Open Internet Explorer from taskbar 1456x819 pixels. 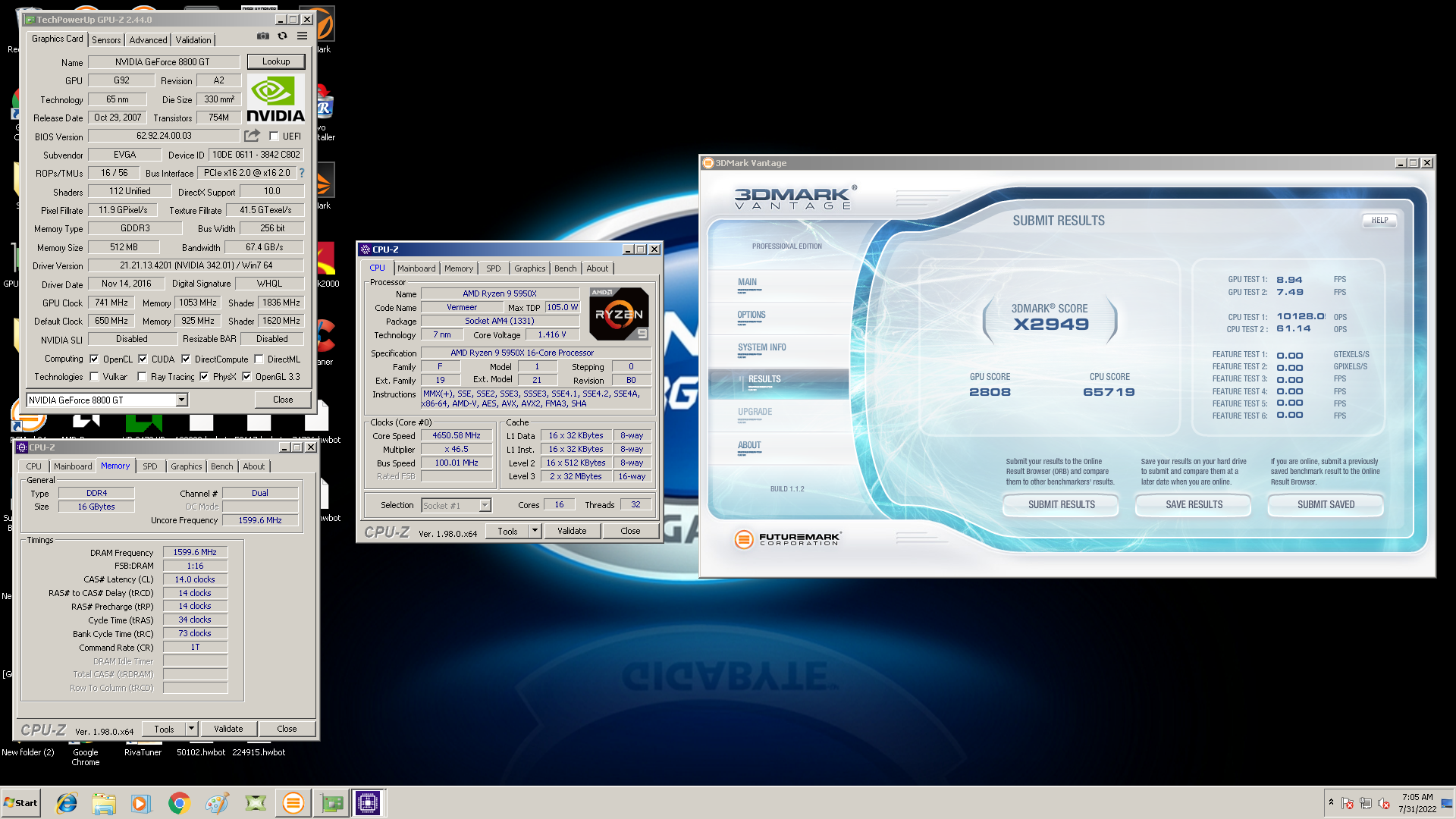pos(67,803)
